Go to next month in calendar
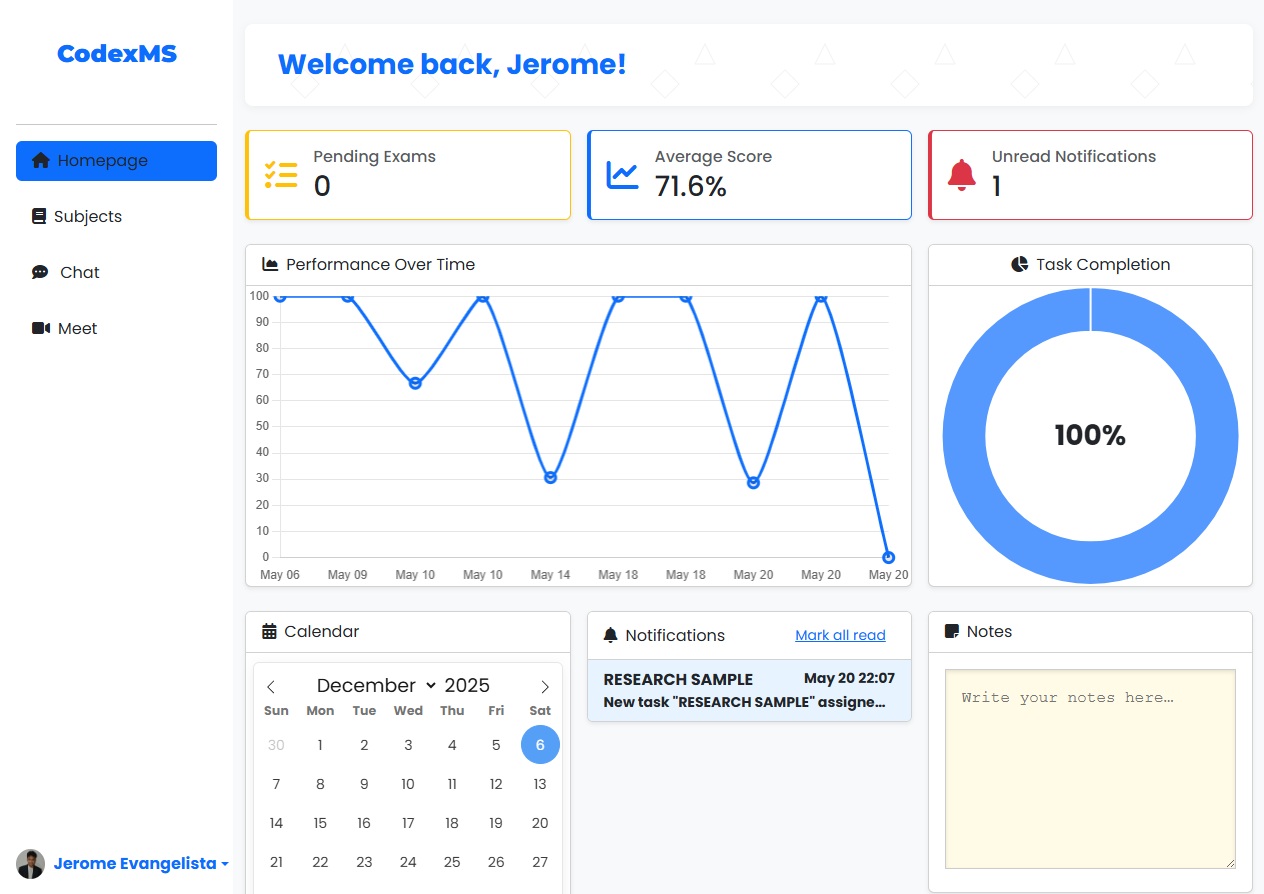Screen dimensions: 1264x894 tap(545, 687)
